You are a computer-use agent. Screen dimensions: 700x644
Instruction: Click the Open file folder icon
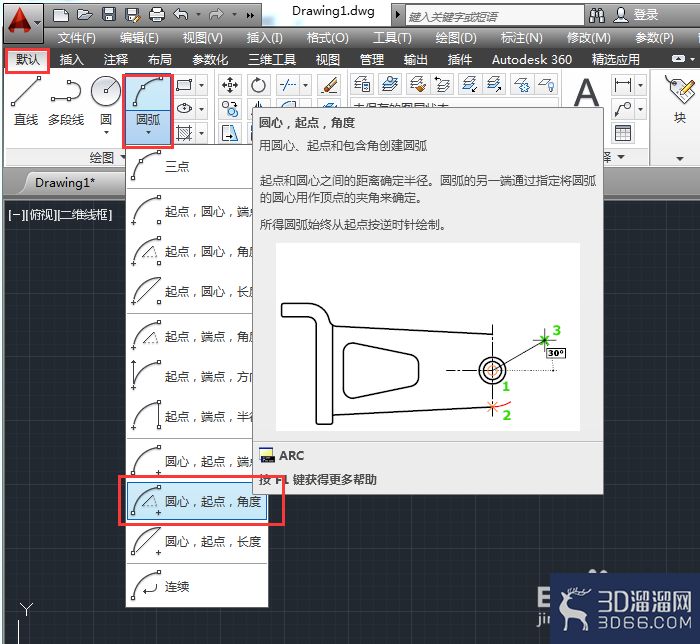click(84, 15)
